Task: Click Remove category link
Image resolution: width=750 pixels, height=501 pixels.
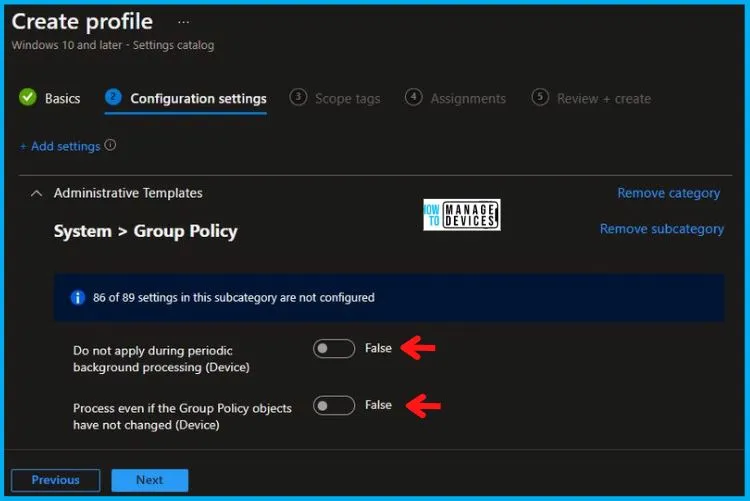Action: click(x=669, y=193)
